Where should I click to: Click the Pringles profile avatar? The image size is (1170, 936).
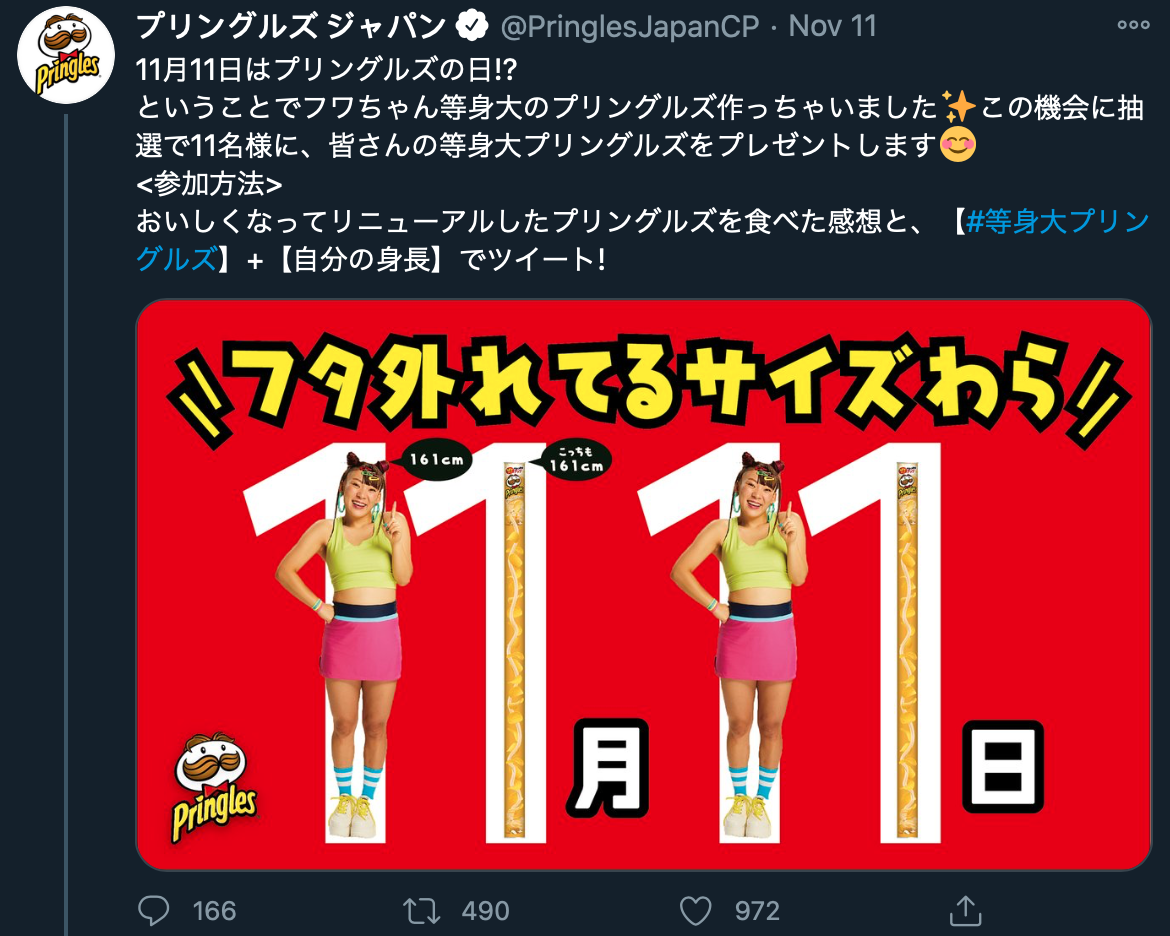[66, 55]
